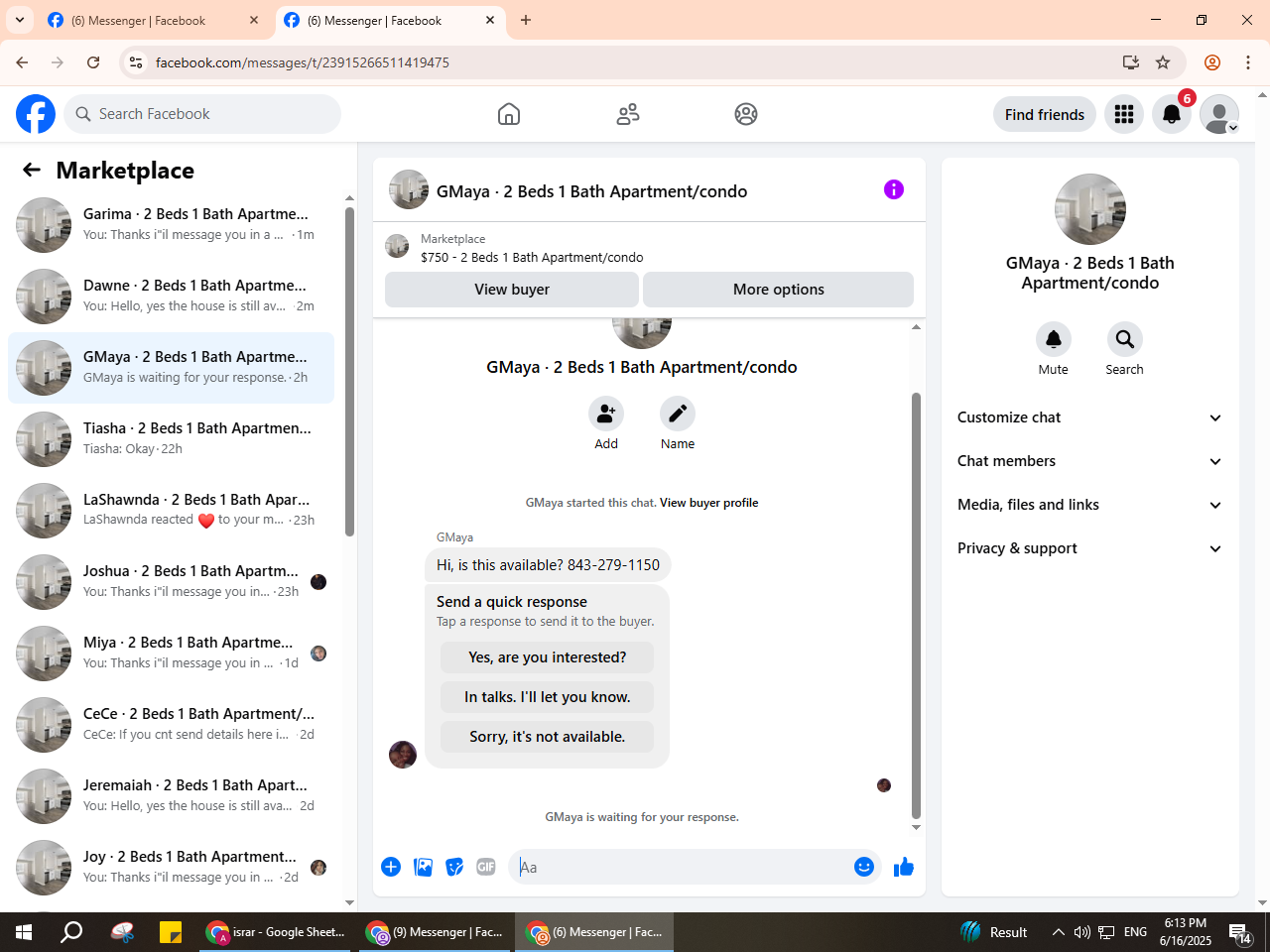Open the Dawne conversation
The height and width of the screenshot is (952, 1270).
(x=171, y=297)
